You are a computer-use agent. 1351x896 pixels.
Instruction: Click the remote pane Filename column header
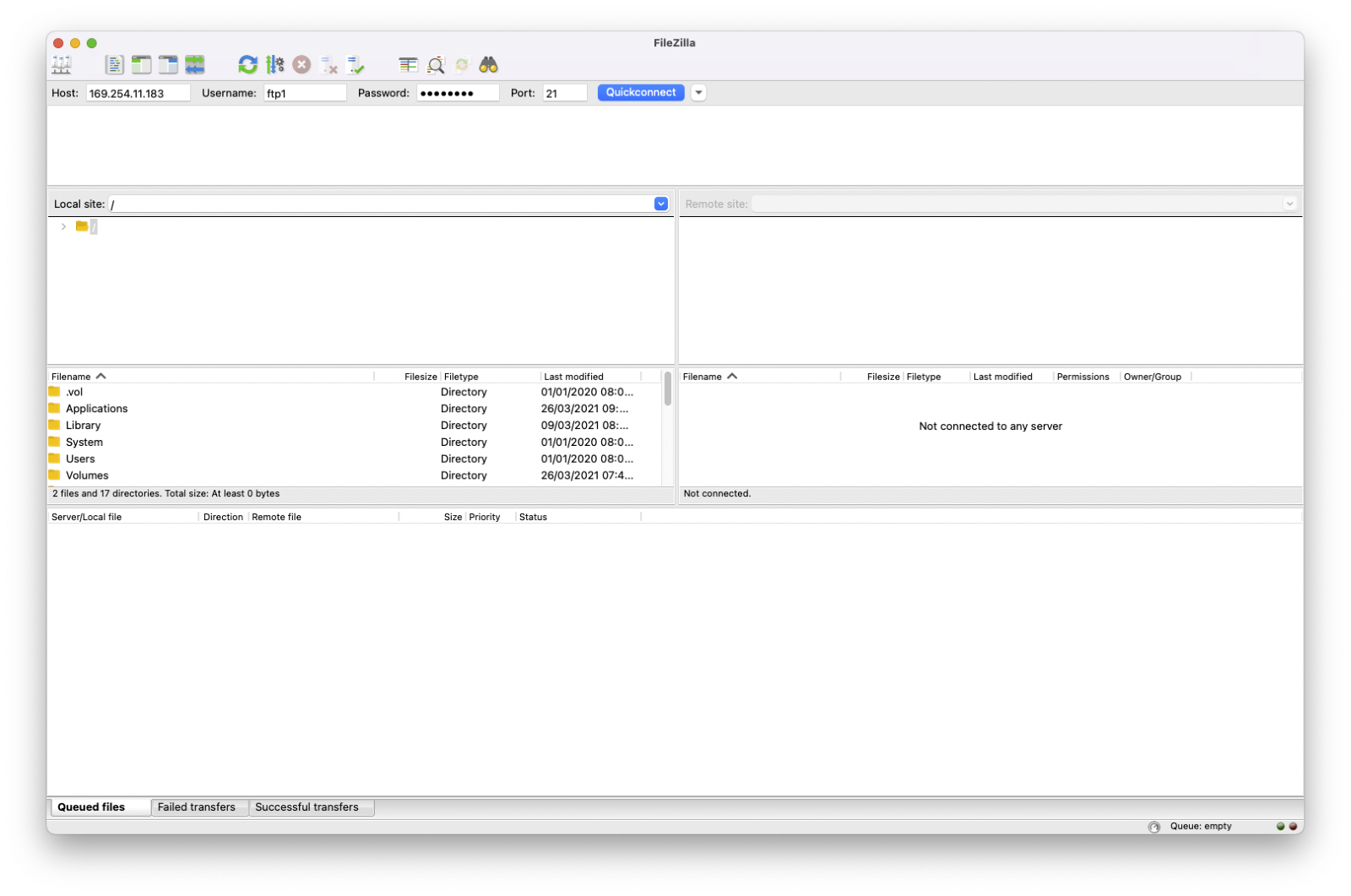coord(760,377)
